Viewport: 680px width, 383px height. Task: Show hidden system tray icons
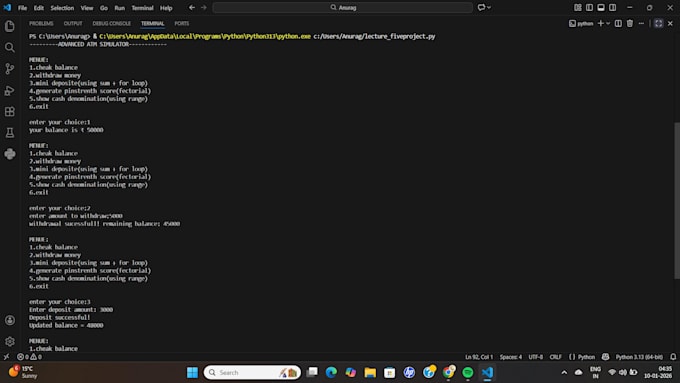coord(564,372)
